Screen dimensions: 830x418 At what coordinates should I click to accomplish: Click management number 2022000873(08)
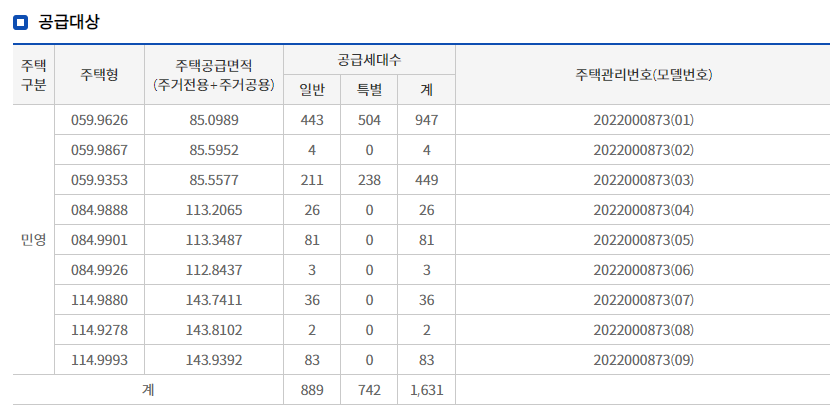tap(644, 330)
